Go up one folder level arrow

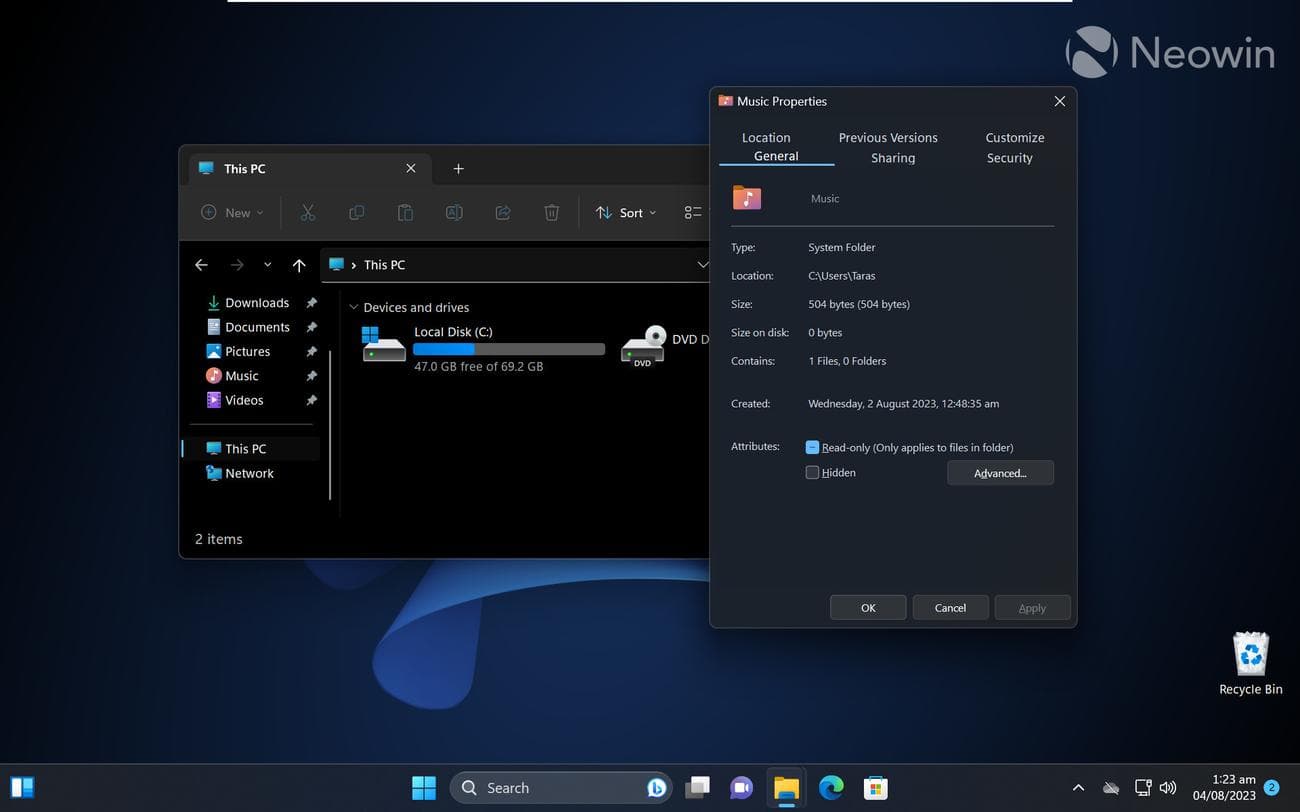coord(299,265)
